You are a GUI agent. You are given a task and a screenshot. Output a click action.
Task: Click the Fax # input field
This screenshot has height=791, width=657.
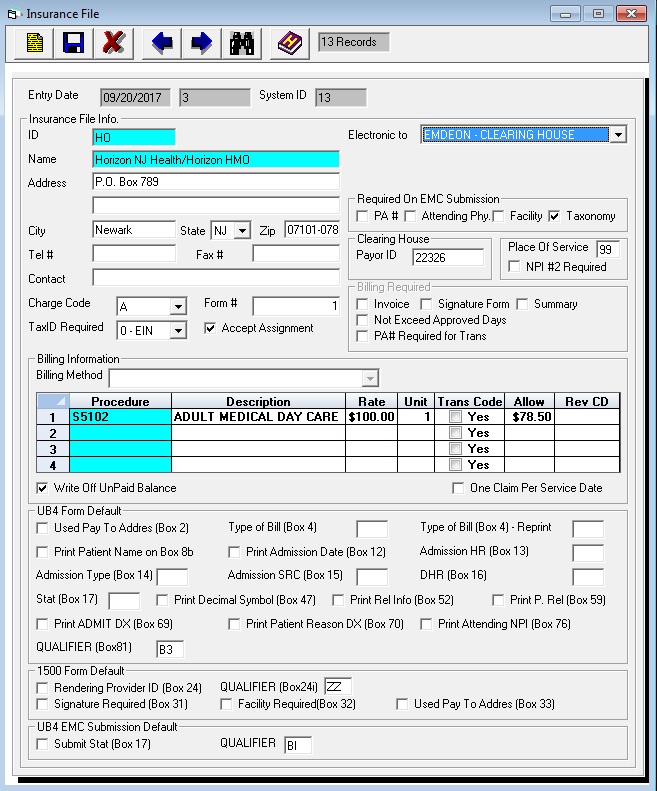point(296,254)
